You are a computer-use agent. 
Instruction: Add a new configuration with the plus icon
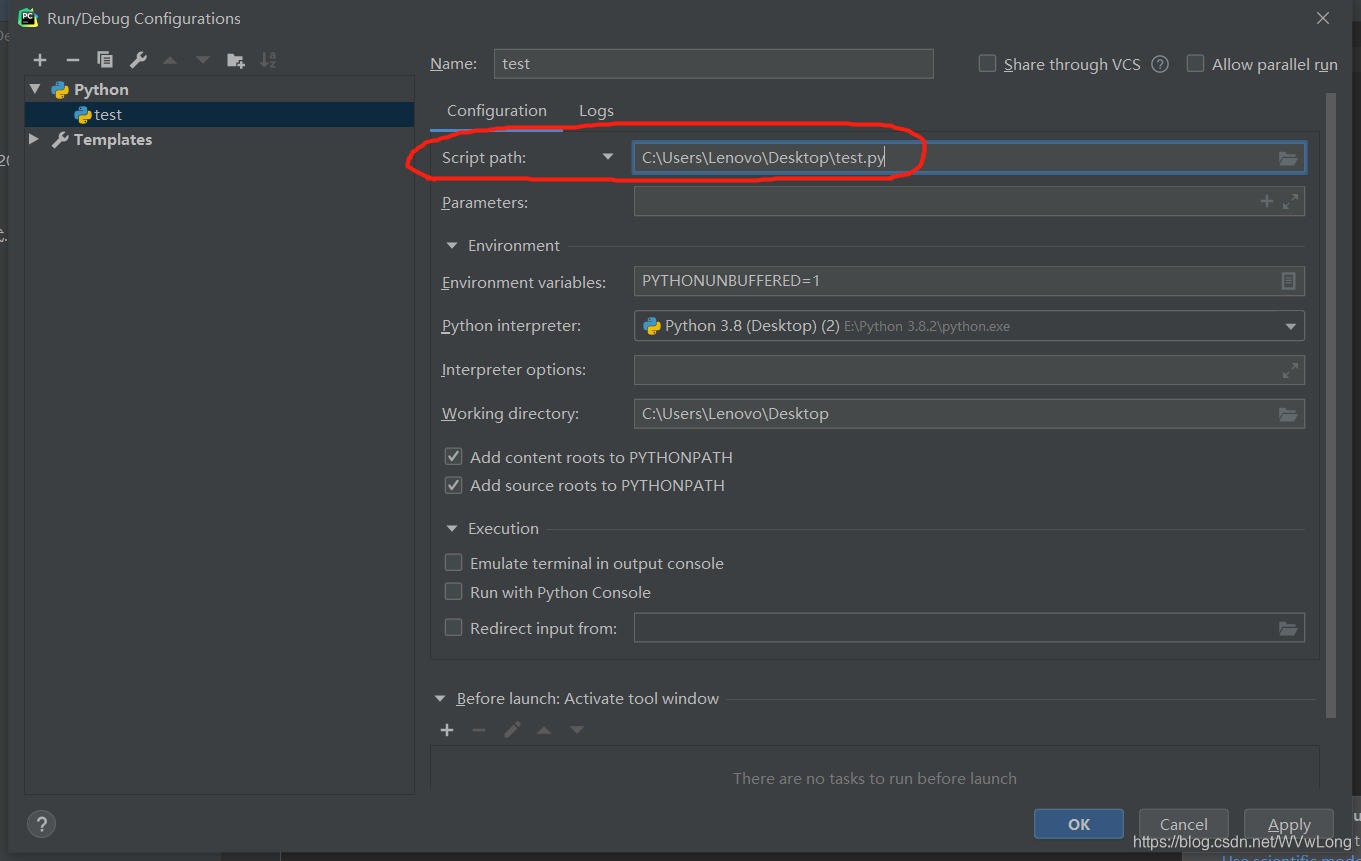tap(40, 61)
